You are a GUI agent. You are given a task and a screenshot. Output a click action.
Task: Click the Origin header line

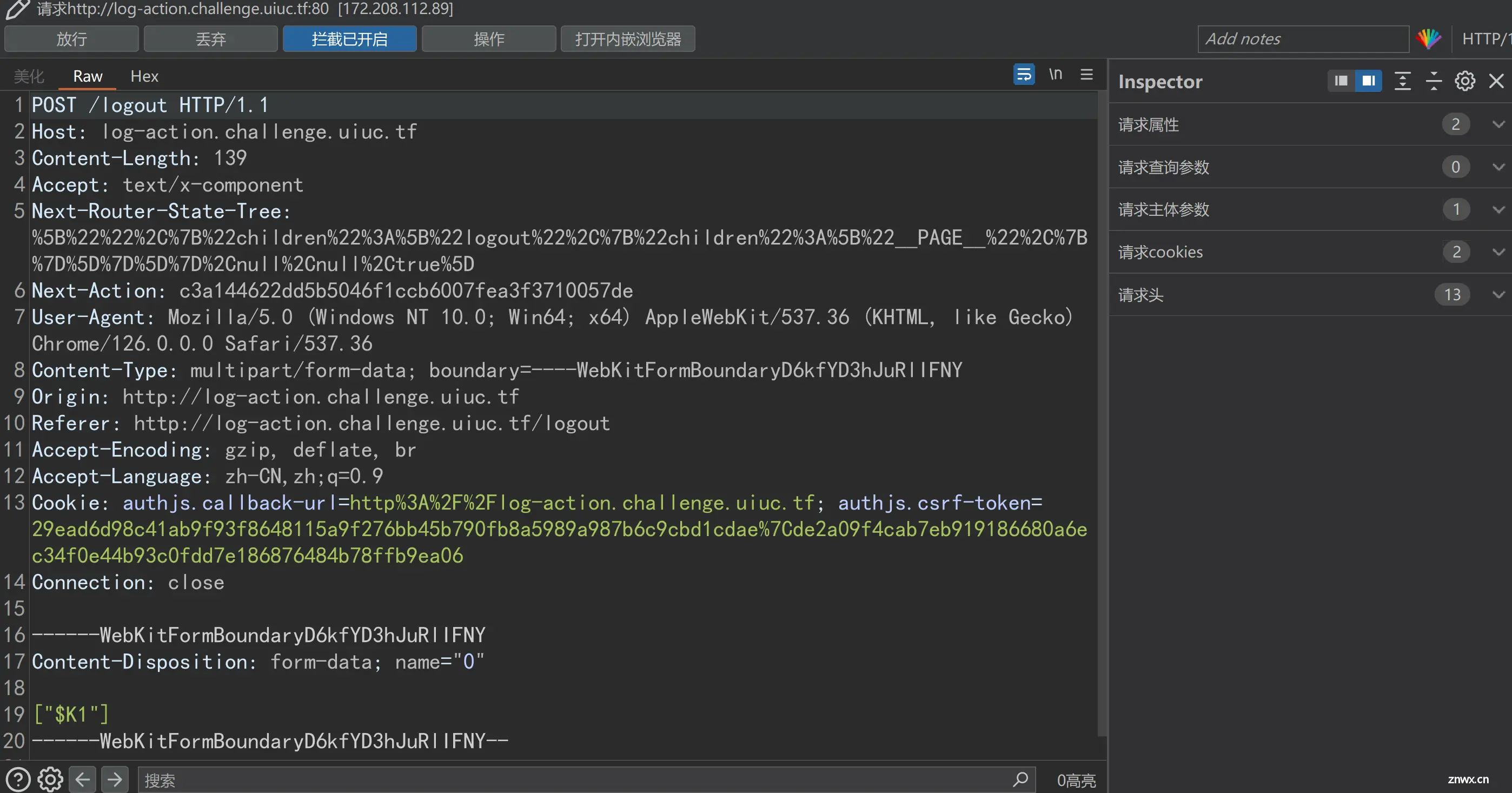[275, 397]
